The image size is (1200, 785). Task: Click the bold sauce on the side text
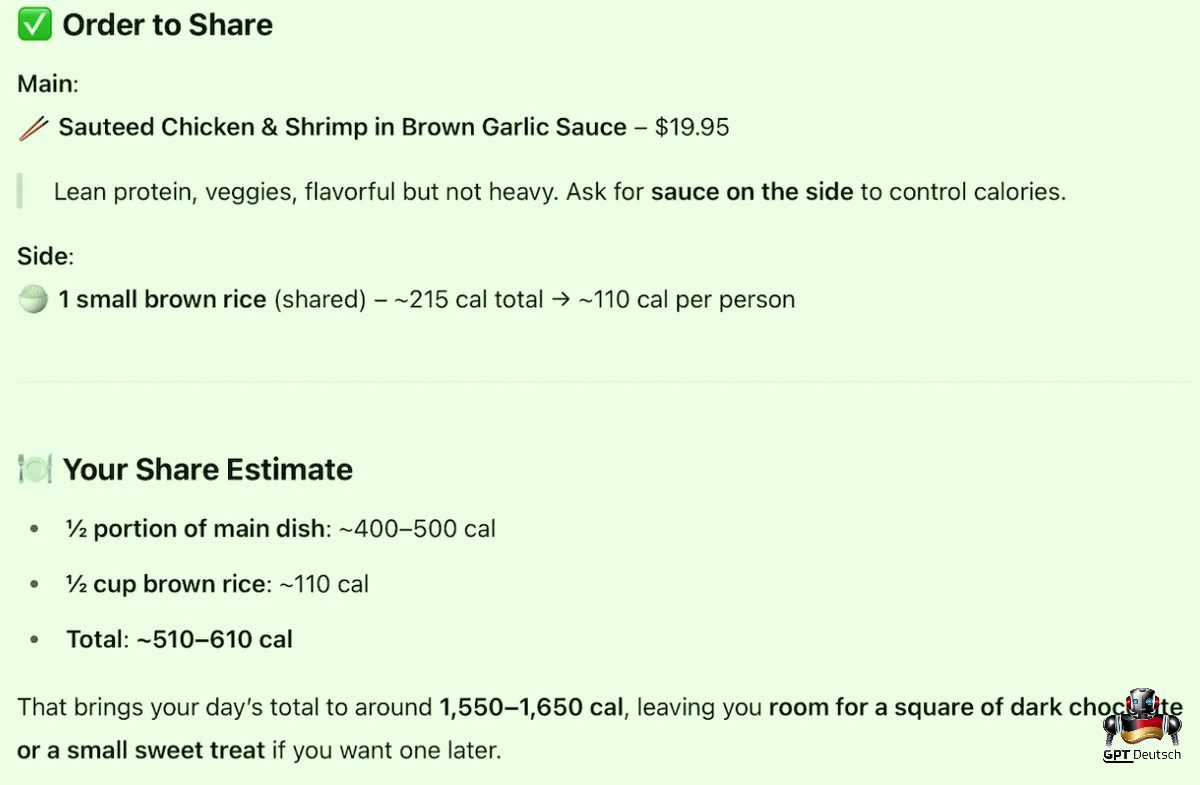[x=752, y=191]
